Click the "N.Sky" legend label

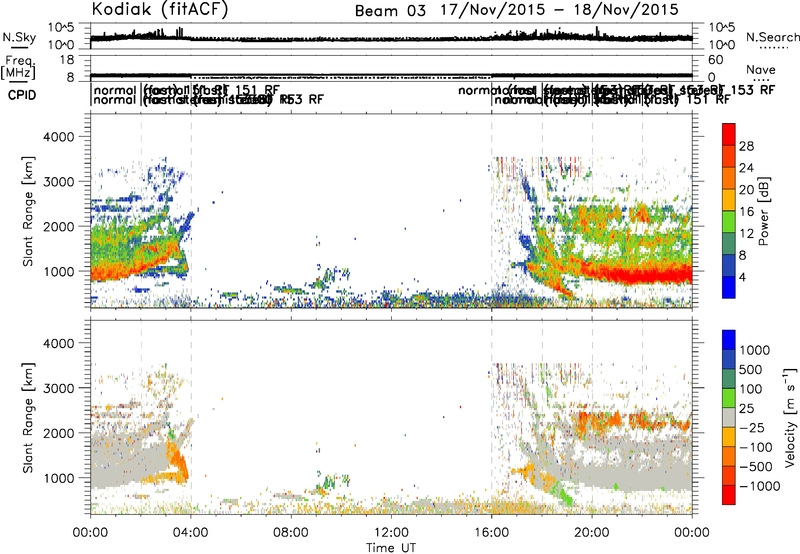pyautogui.click(x=19, y=37)
